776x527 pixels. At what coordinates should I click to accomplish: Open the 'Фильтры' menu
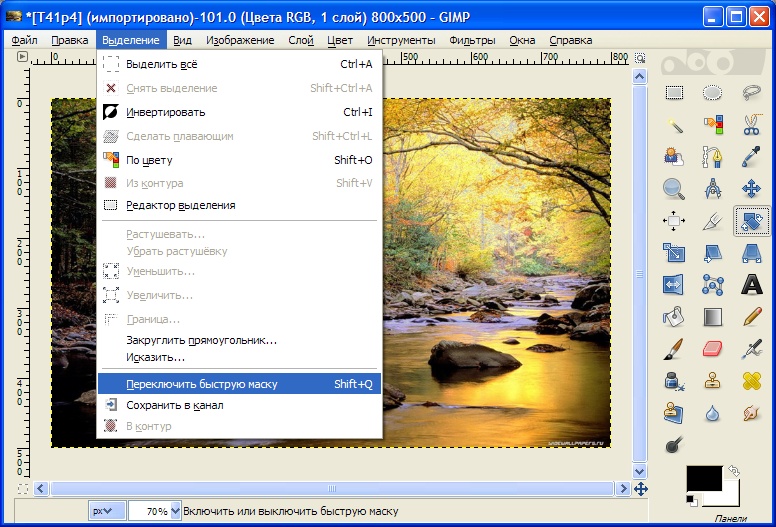(x=472, y=40)
